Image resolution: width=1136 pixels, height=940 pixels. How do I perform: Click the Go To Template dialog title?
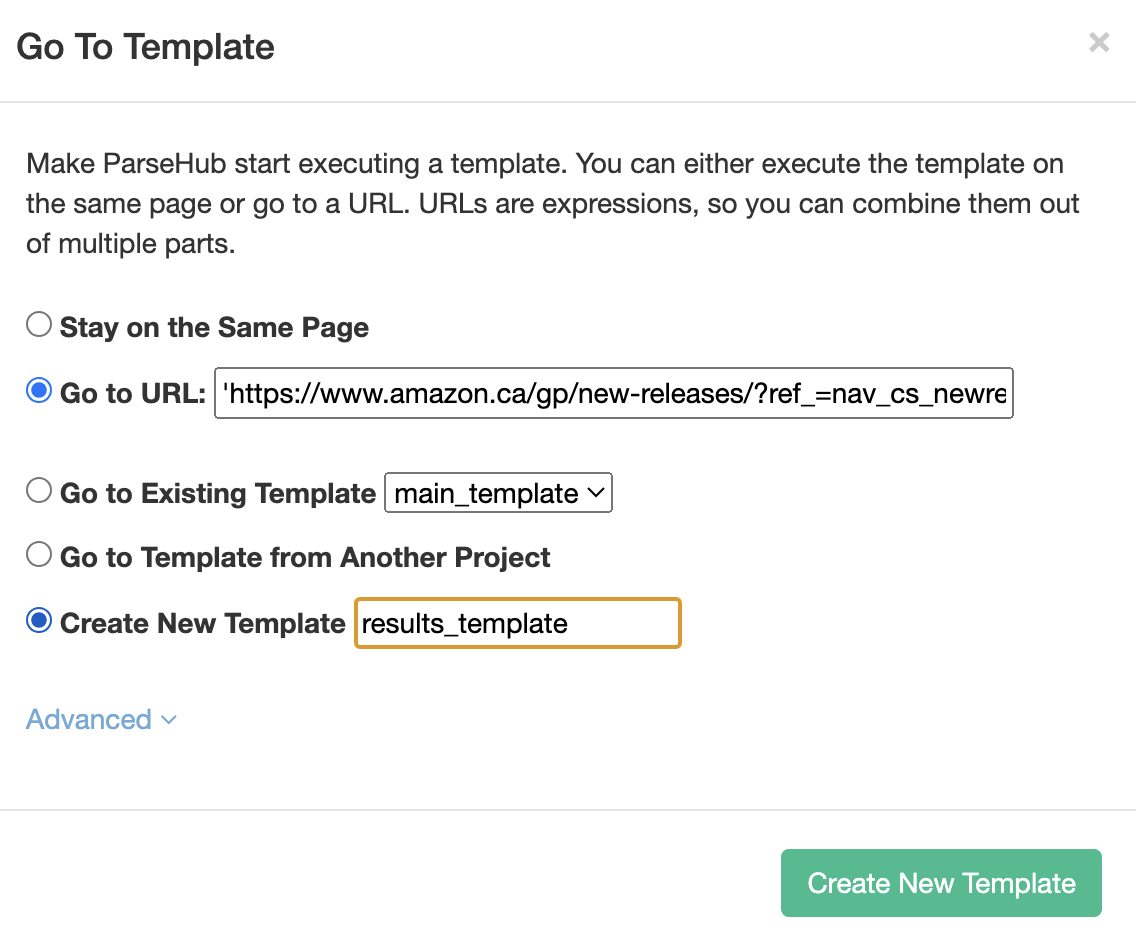coord(144,47)
